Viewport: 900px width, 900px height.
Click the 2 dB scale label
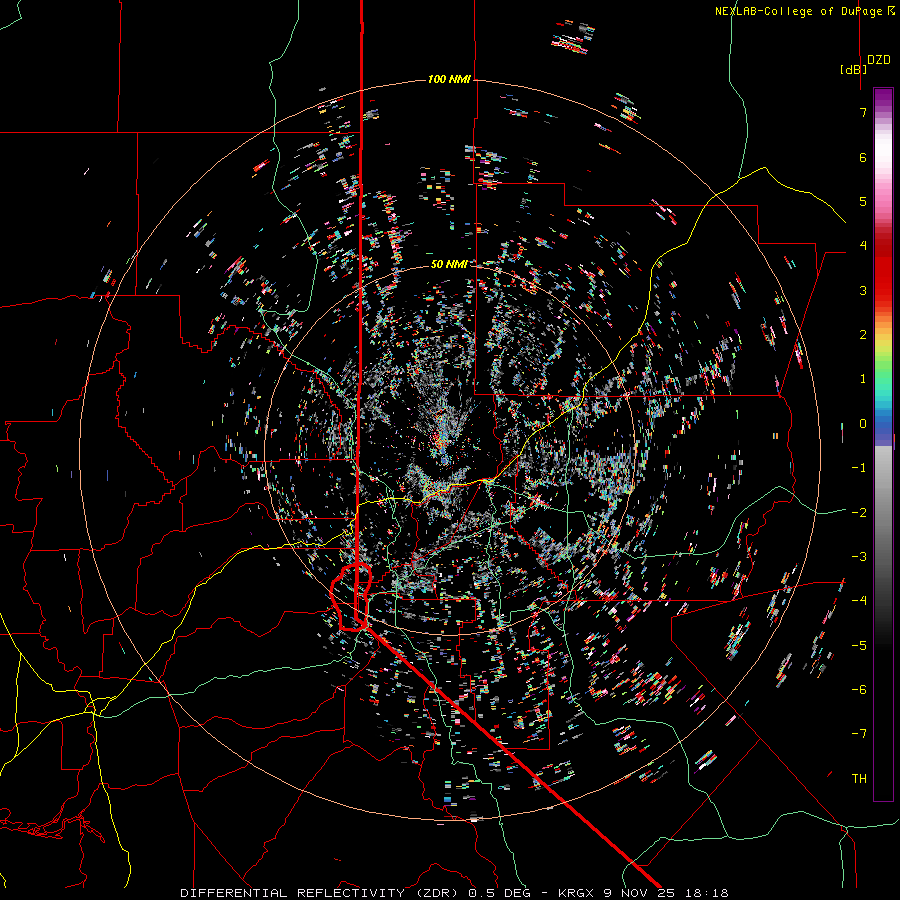(863, 335)
